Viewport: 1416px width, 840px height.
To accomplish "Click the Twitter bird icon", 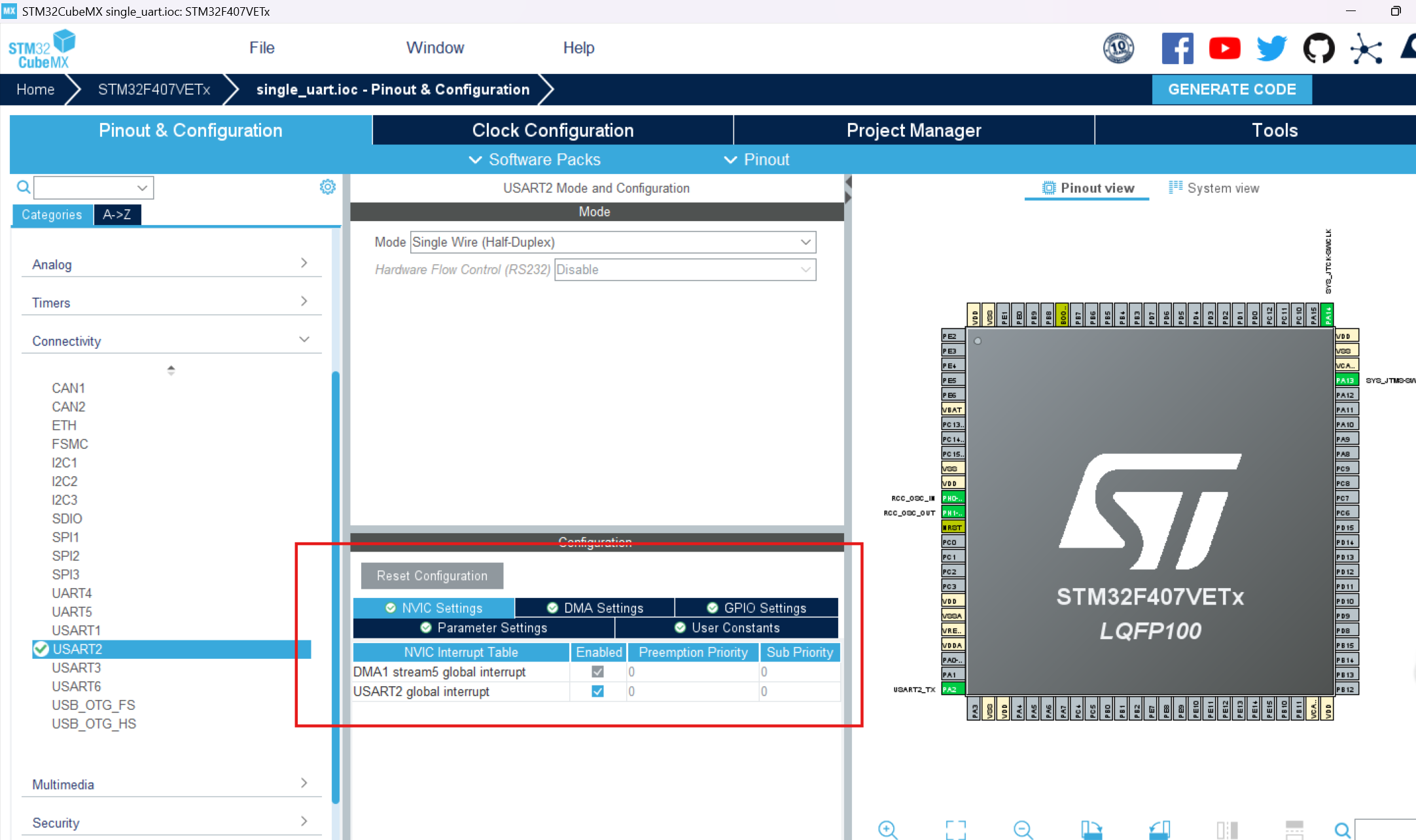I will pyautogui.click(x=1271, y=48).
